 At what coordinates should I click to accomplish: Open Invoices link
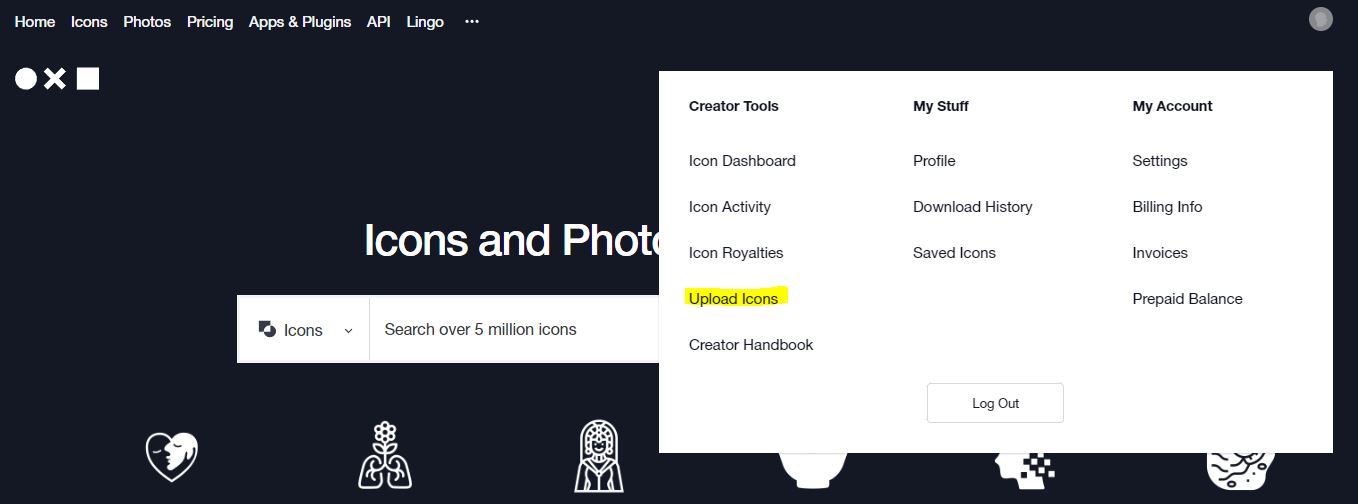tap(1160, 253)
